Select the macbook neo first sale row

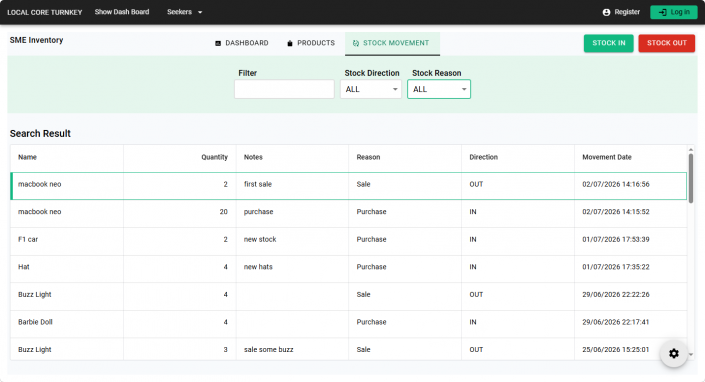348,186
